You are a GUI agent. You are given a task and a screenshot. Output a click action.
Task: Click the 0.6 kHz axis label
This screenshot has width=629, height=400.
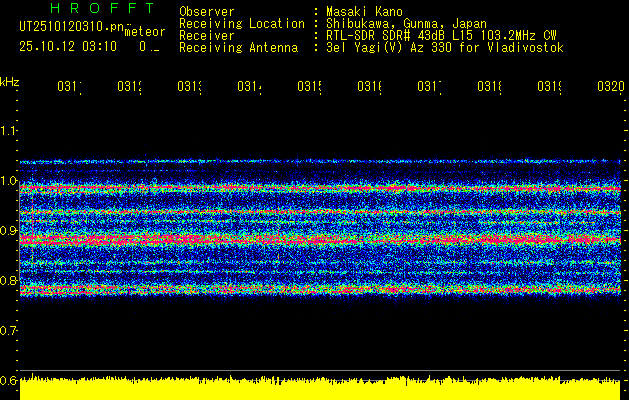pos(8,380)
